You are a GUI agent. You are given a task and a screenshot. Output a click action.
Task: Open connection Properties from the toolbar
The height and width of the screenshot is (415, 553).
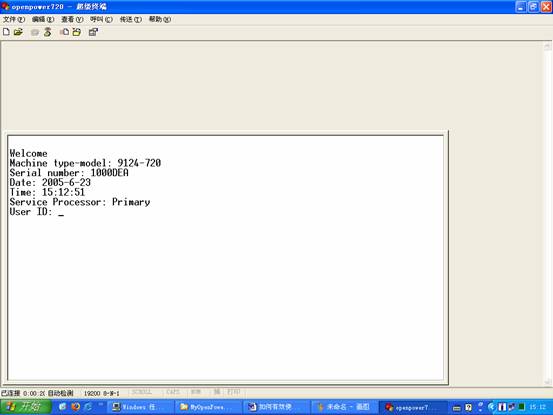tap(93, 32)
